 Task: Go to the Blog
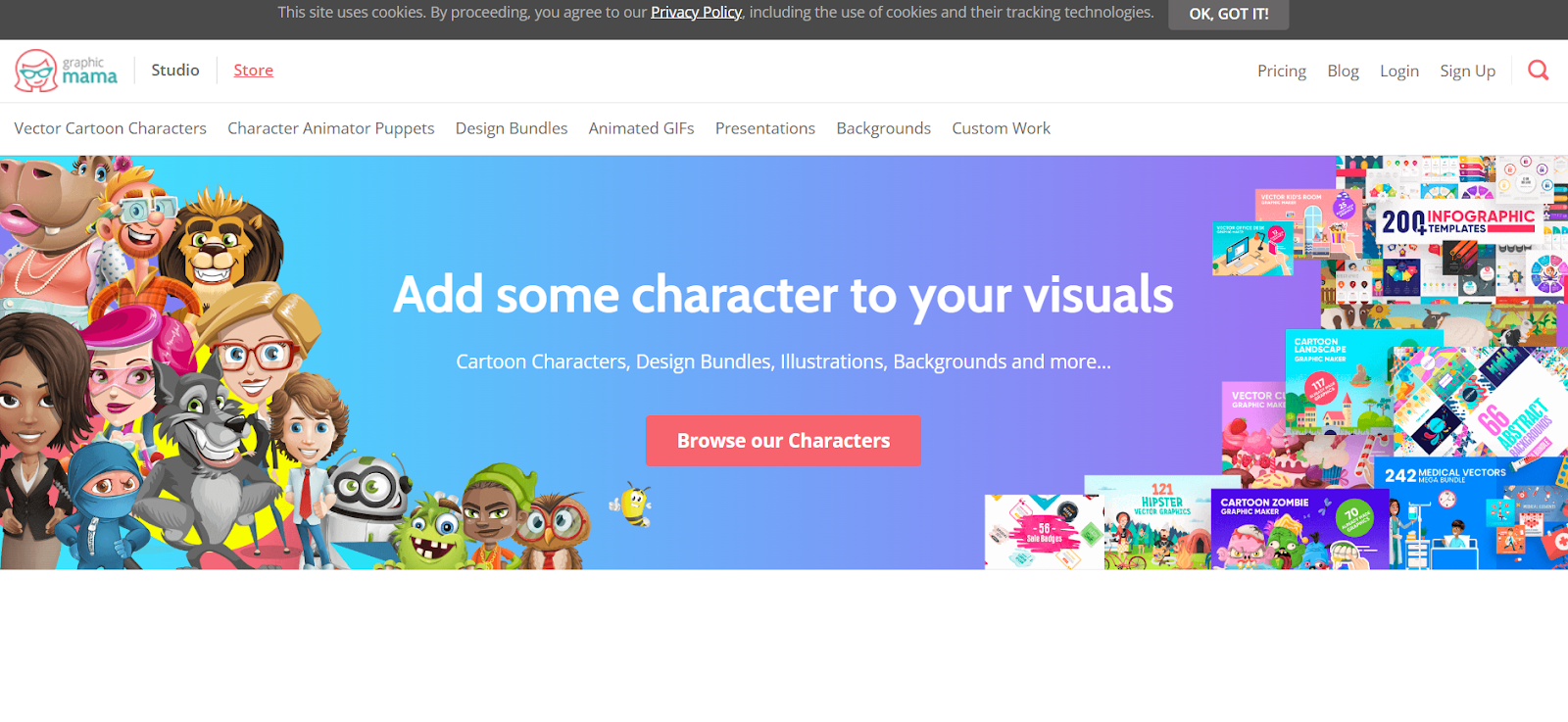(1343, 71)
